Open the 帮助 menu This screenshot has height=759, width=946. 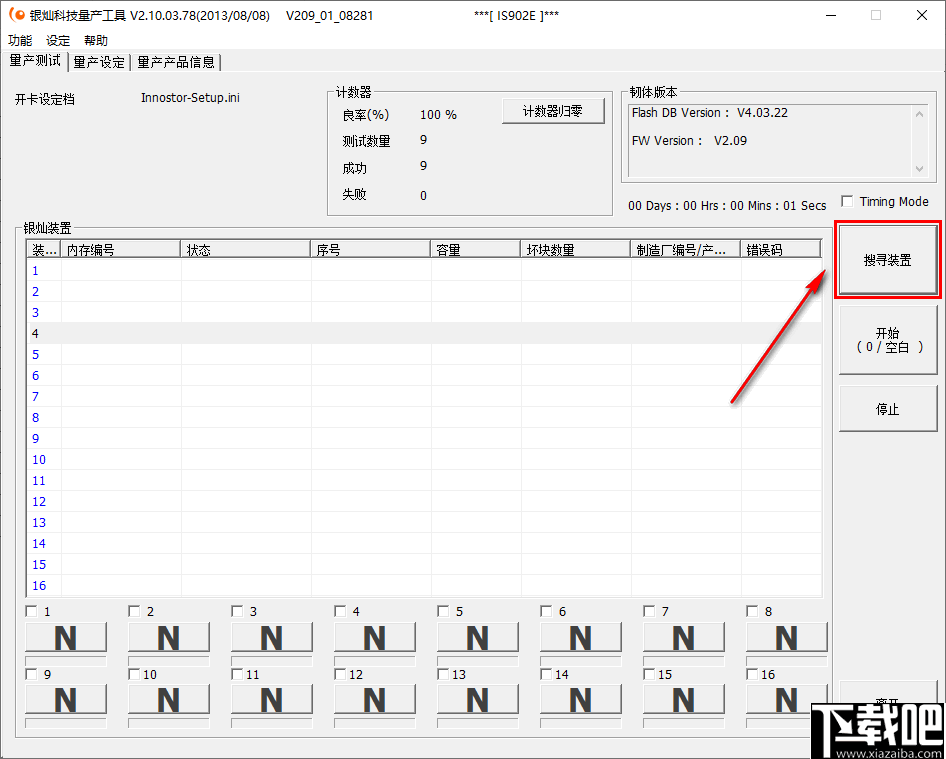(95, 40)
